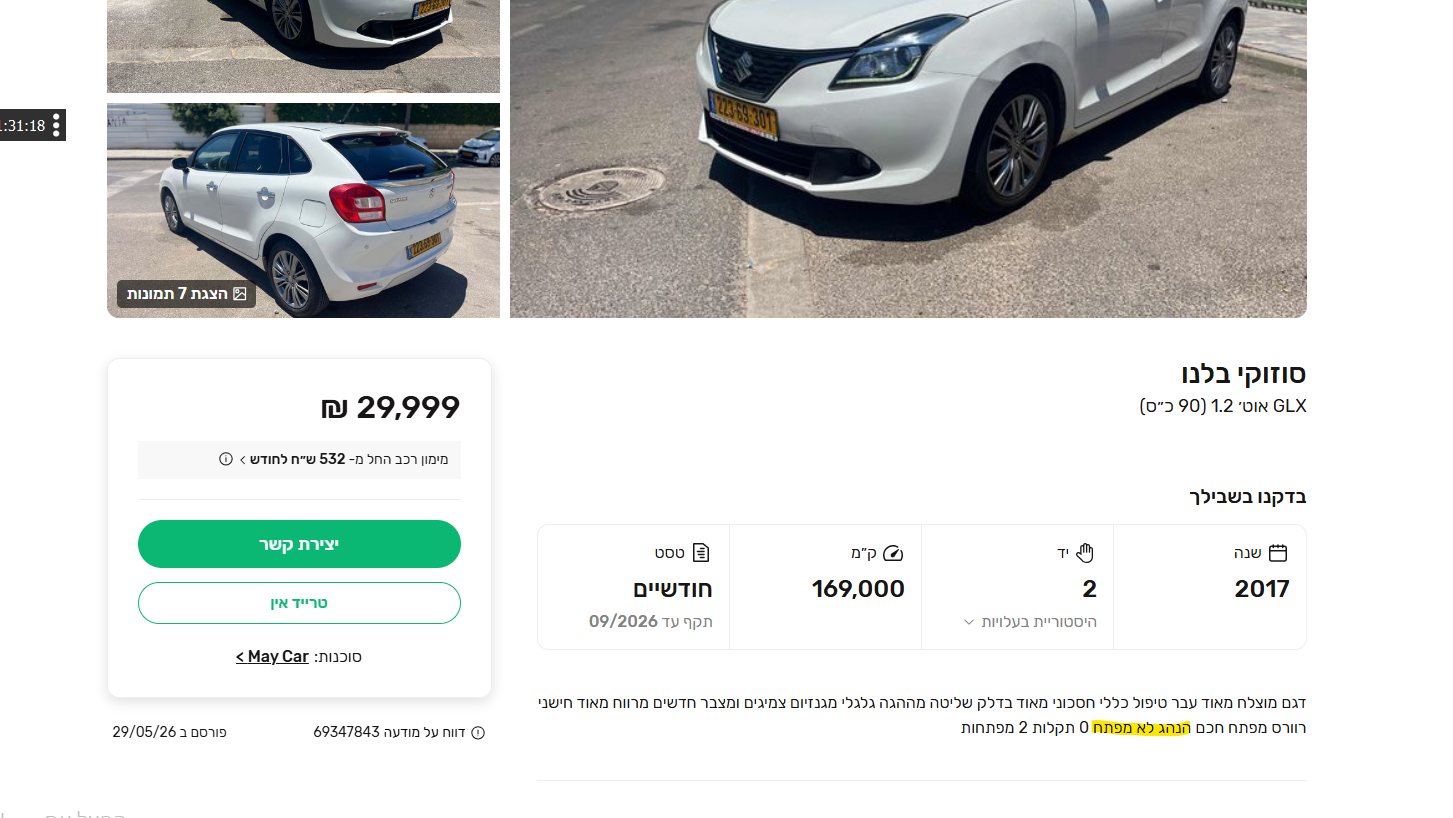
Task: Click the report ad info icon
Action: (x=478, y=732)
